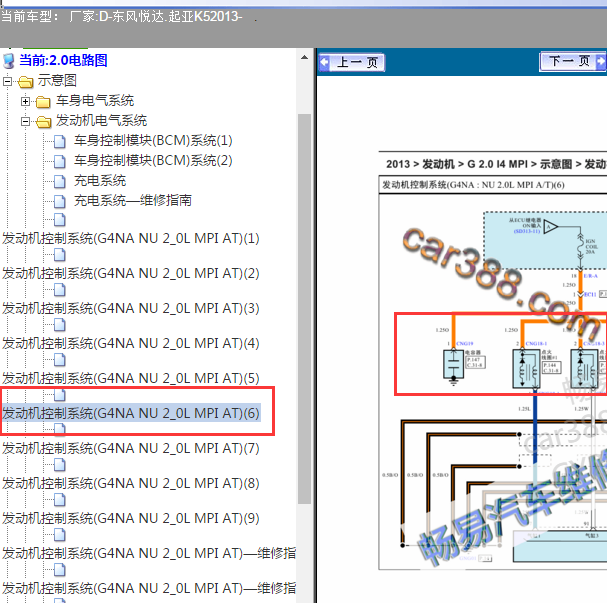Viewport: 607px width, 603px height.
Task: Click the capacitor 电容器 symbol in diagram
Action: 453,365
